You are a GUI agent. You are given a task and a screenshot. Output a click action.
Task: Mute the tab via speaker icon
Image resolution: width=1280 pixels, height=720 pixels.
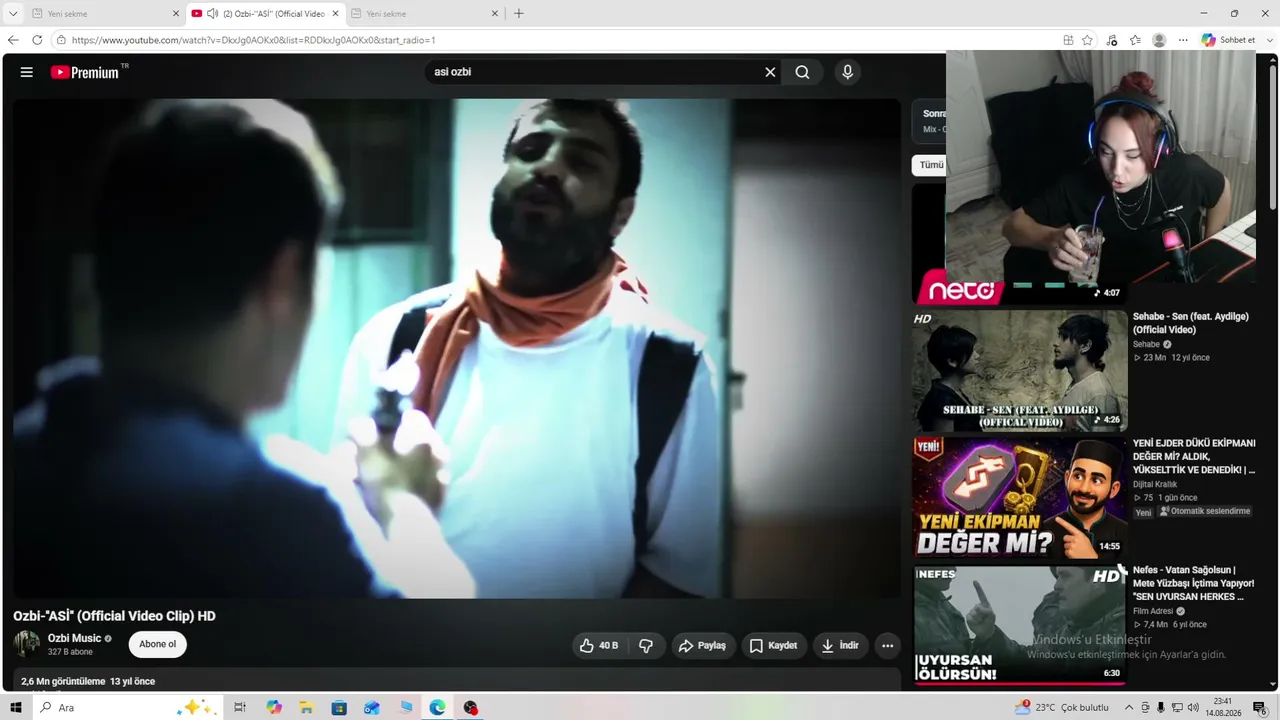pyautogui.click(x=212, y=14)
